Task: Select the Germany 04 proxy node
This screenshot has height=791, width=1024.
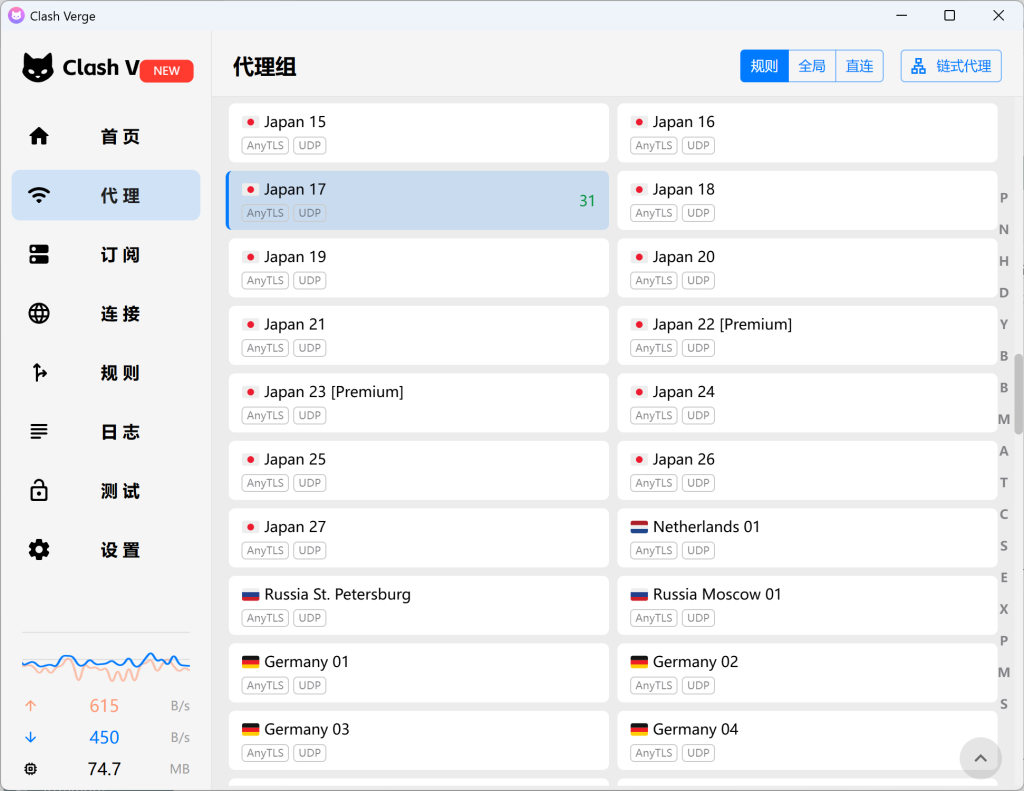Action: pos(807,740)
